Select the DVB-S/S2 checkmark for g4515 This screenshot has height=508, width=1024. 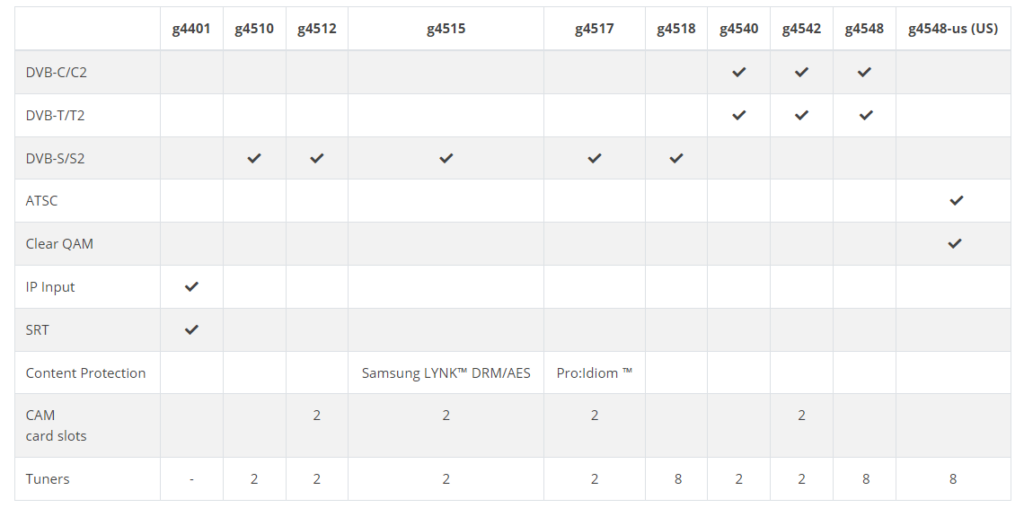click(x=445, y=158)
